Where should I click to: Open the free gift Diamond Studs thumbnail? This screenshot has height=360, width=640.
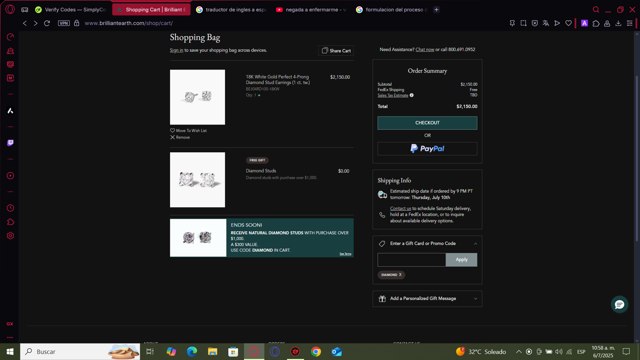click(197, 180)
